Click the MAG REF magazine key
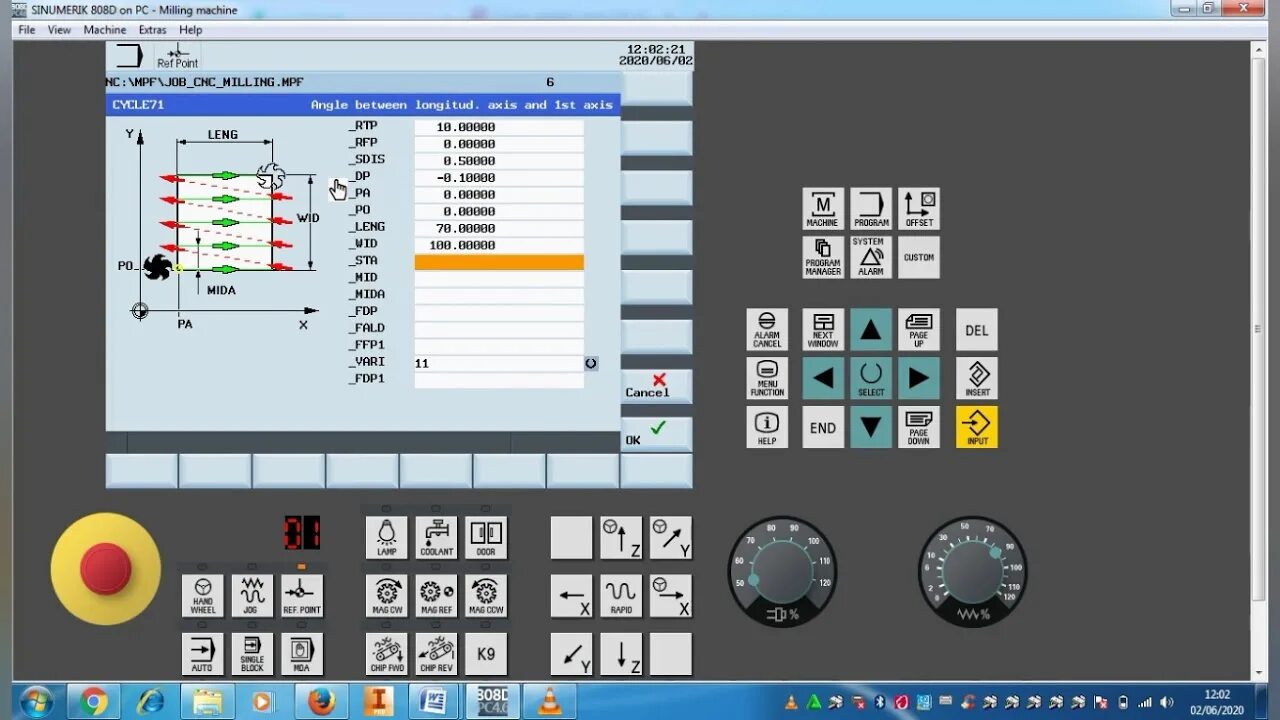The height and width of the screenshot is (720, 1280). 437,595
